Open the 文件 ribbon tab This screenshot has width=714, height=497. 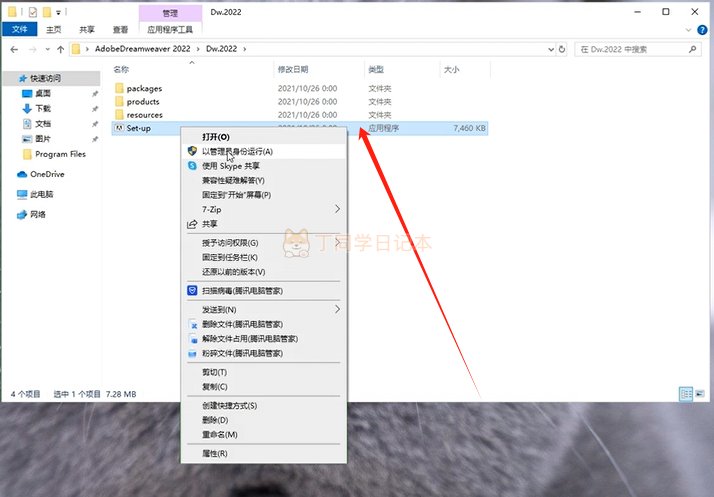coord(20,29)
